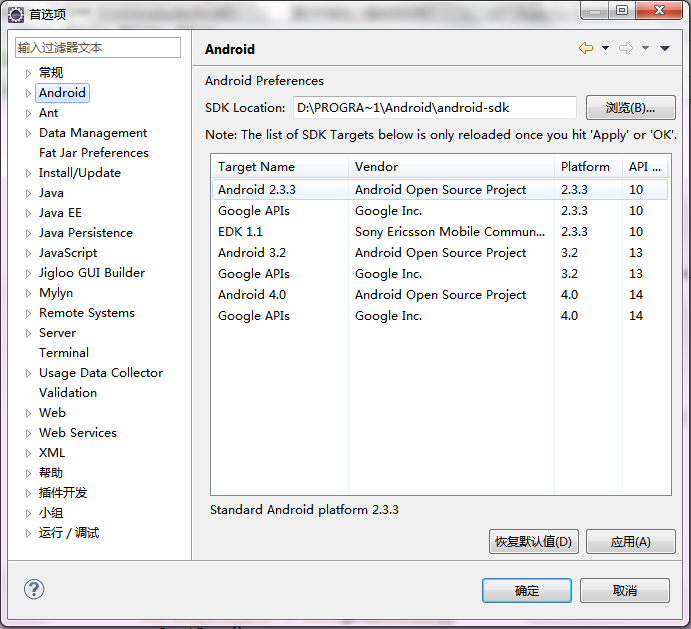Select the Android 4.0 target row

pos(440,295)
